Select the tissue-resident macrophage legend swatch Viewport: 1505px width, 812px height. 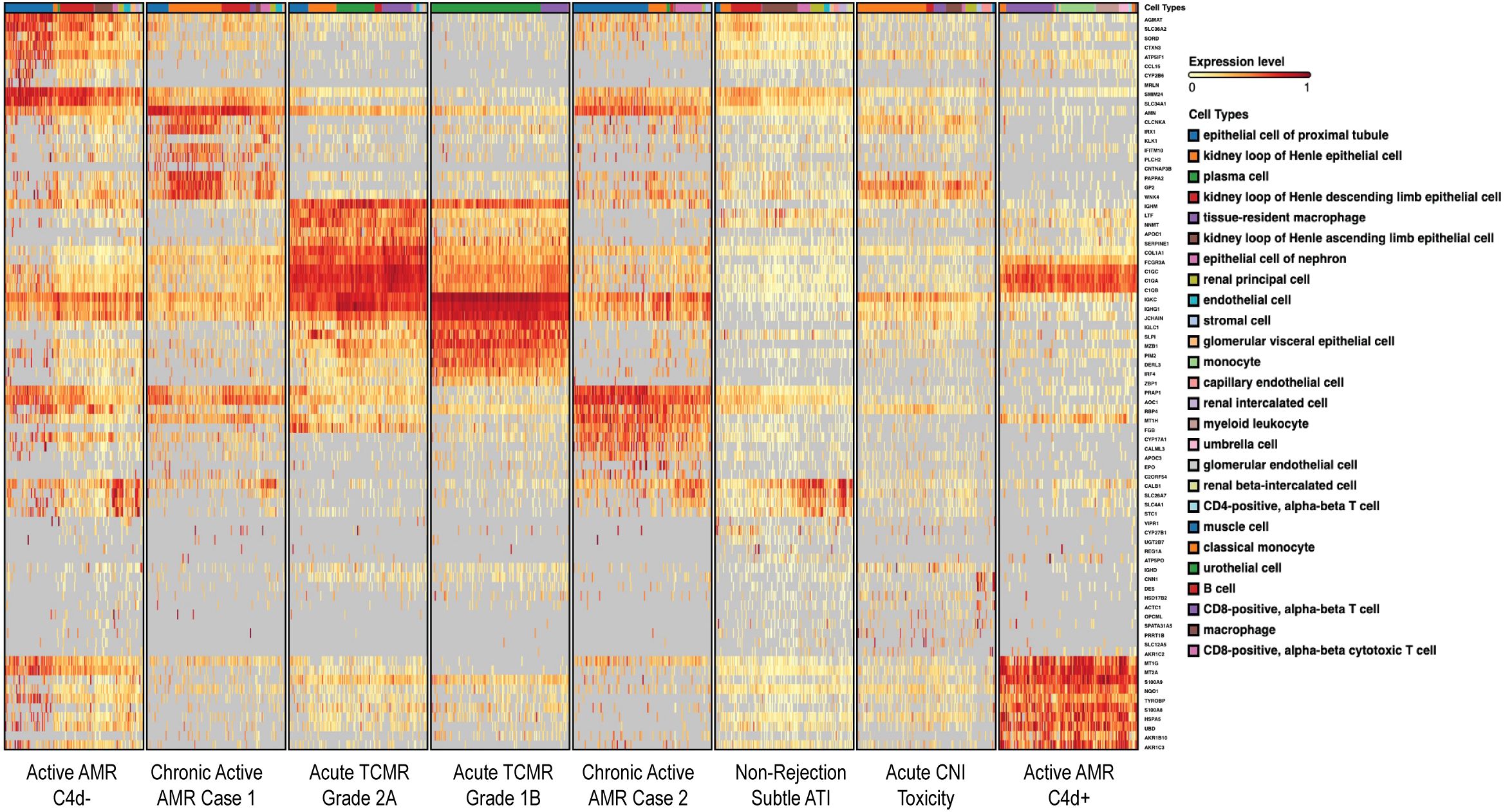[1193, 217]
